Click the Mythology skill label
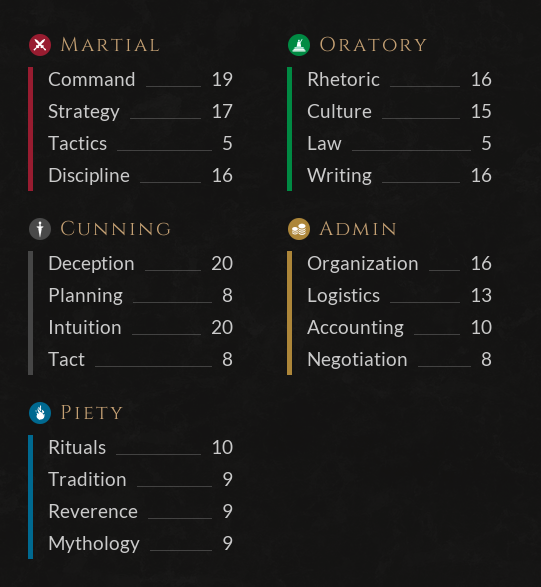This screenshot has height=587, width=541. click(94, 544)
